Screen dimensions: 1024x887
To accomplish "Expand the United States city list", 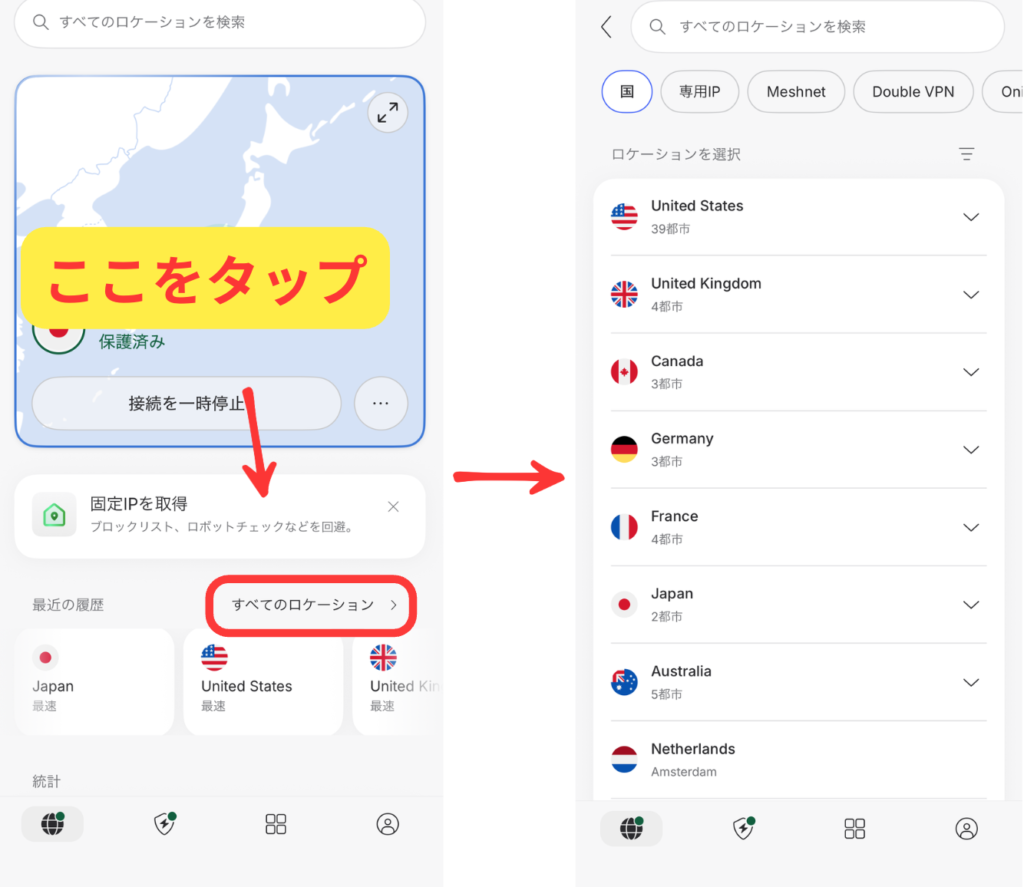I will click(970, 217).
